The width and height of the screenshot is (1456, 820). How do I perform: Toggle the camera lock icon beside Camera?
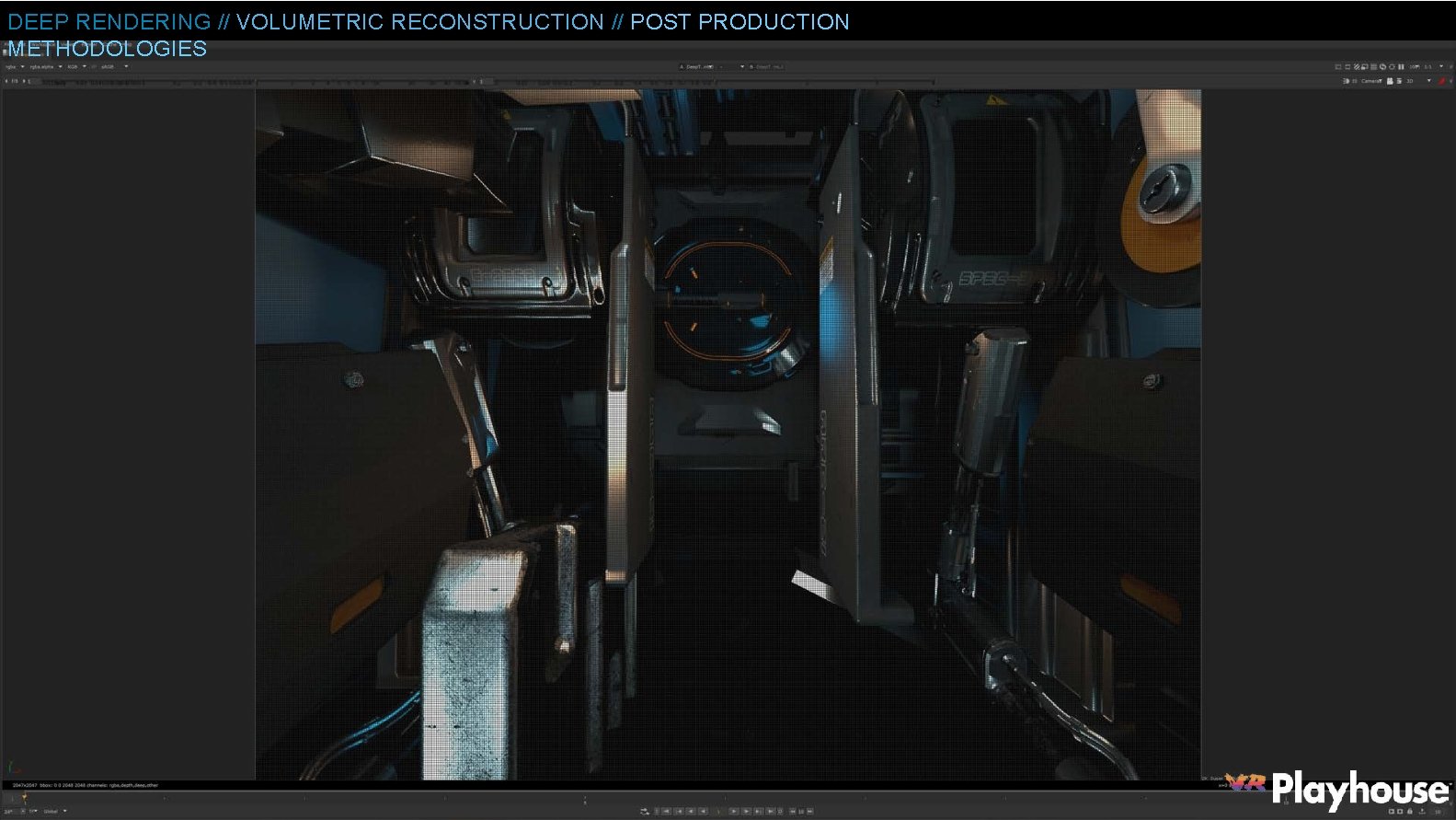(1389, 81)
